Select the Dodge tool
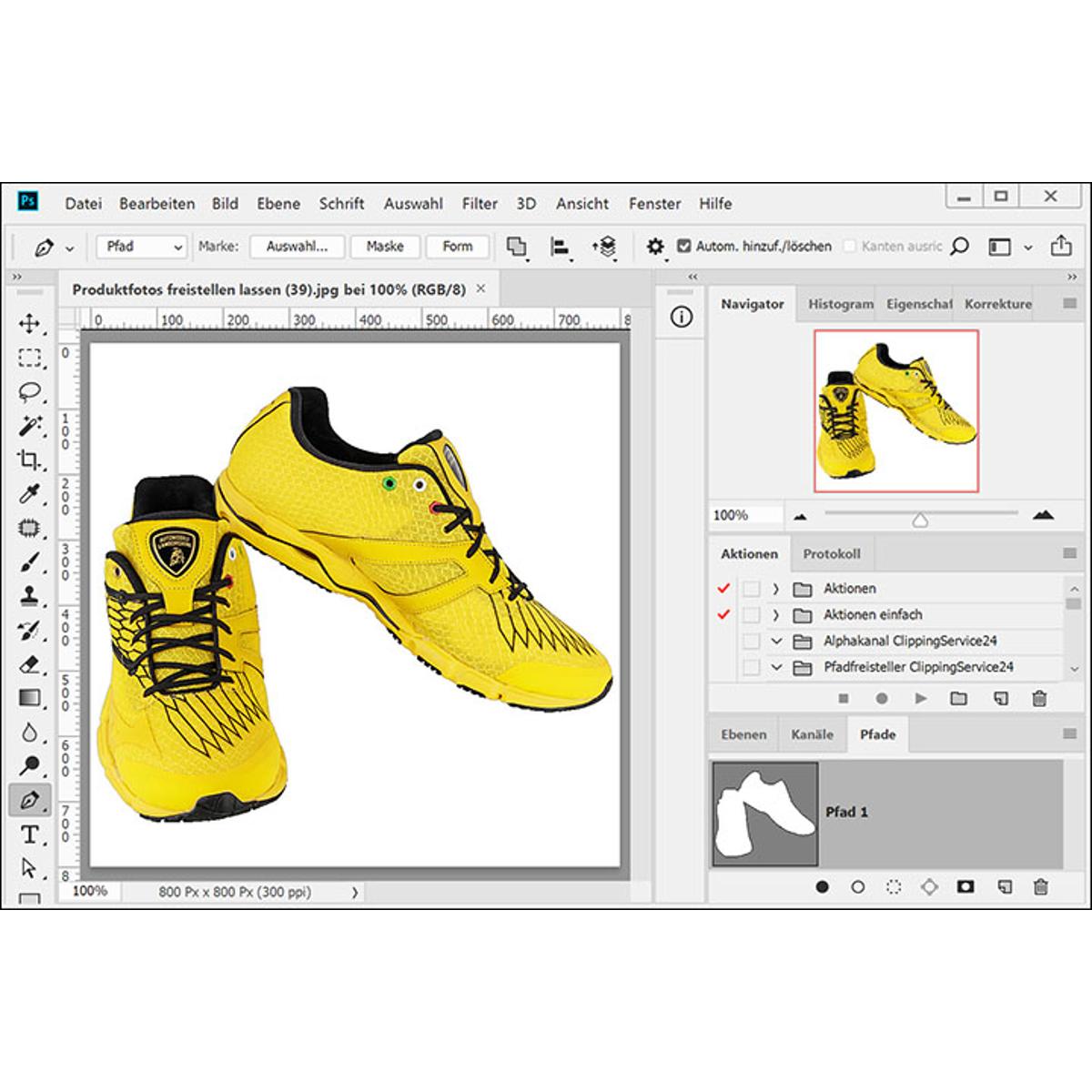Screen dimensions: 1092x1092 [29, 766]
